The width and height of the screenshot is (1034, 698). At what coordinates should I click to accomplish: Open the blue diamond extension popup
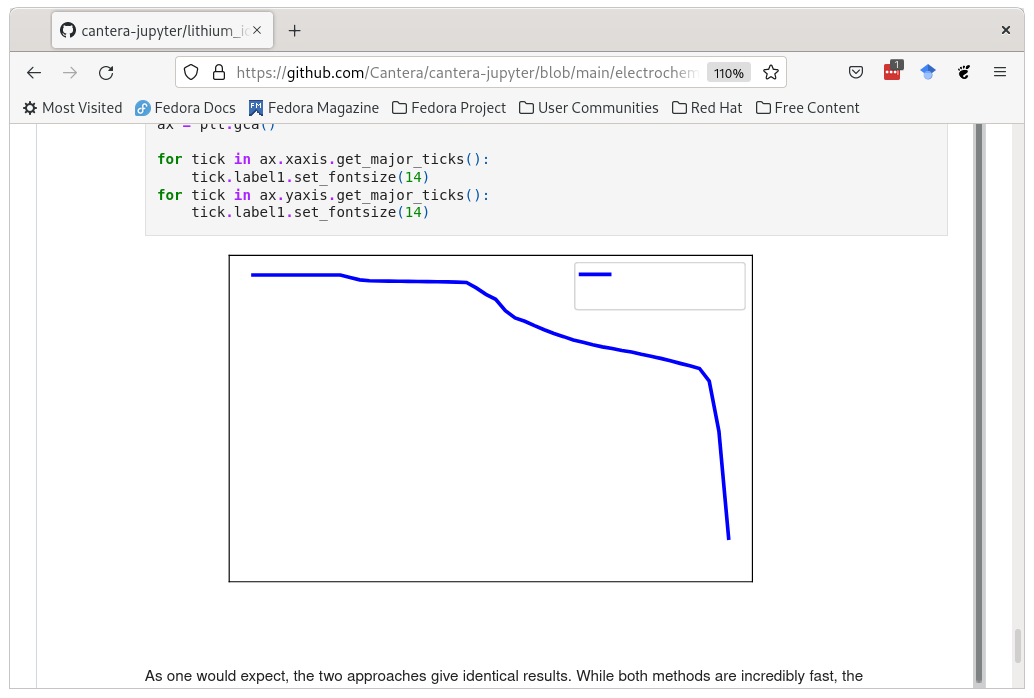coord(928,72)
